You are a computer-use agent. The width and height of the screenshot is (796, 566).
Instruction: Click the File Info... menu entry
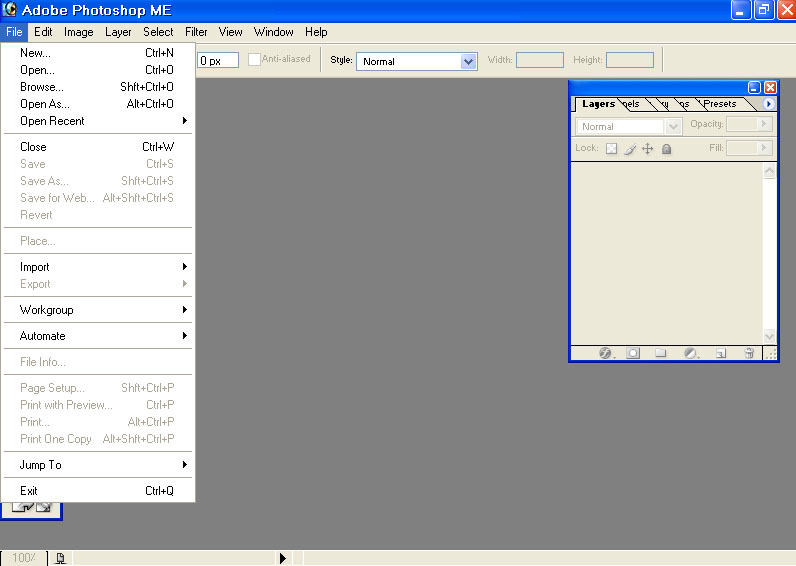[97, 362]
